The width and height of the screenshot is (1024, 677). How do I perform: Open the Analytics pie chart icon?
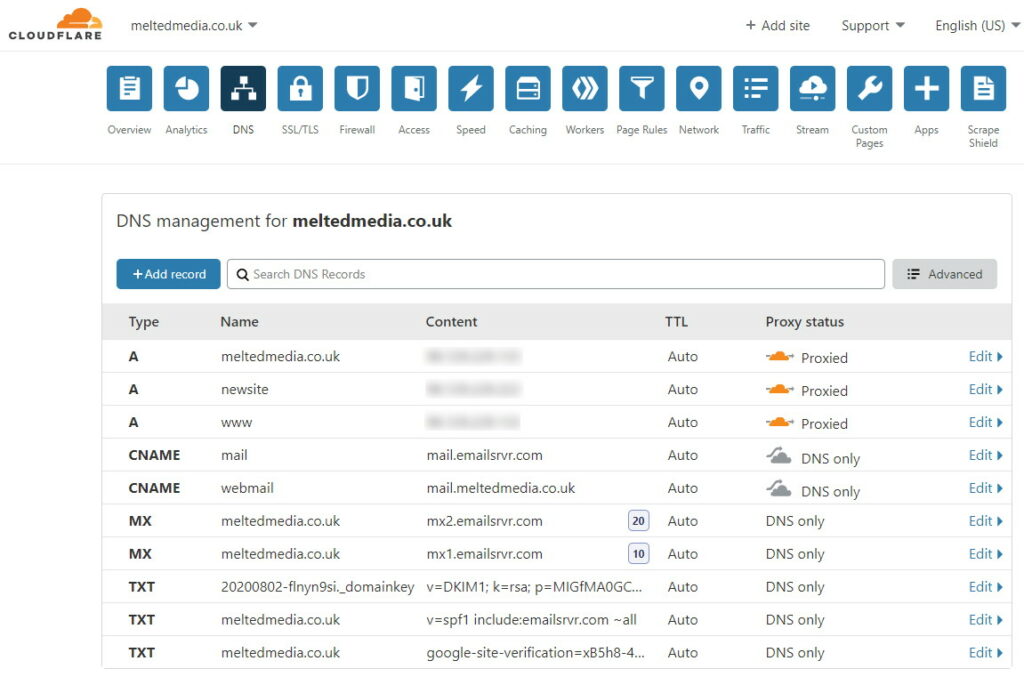[x=186, y=88]
